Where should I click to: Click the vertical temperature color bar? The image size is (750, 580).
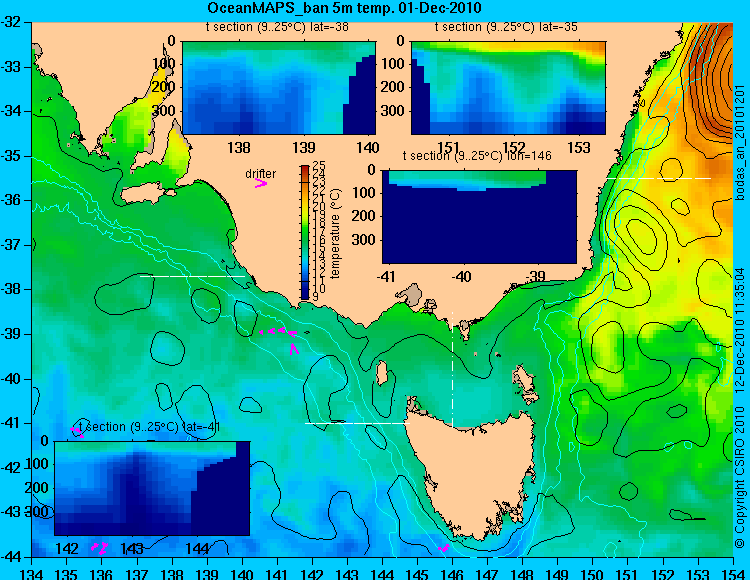coord(305,232)
